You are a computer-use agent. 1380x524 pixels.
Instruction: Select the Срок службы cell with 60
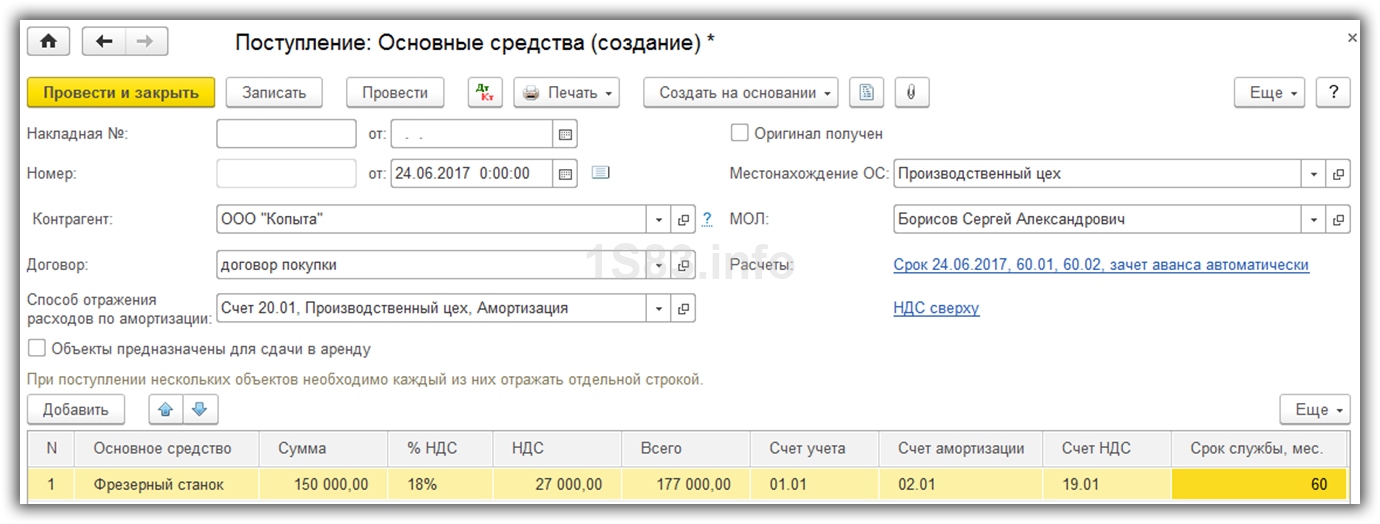(x=1259, y=485)
